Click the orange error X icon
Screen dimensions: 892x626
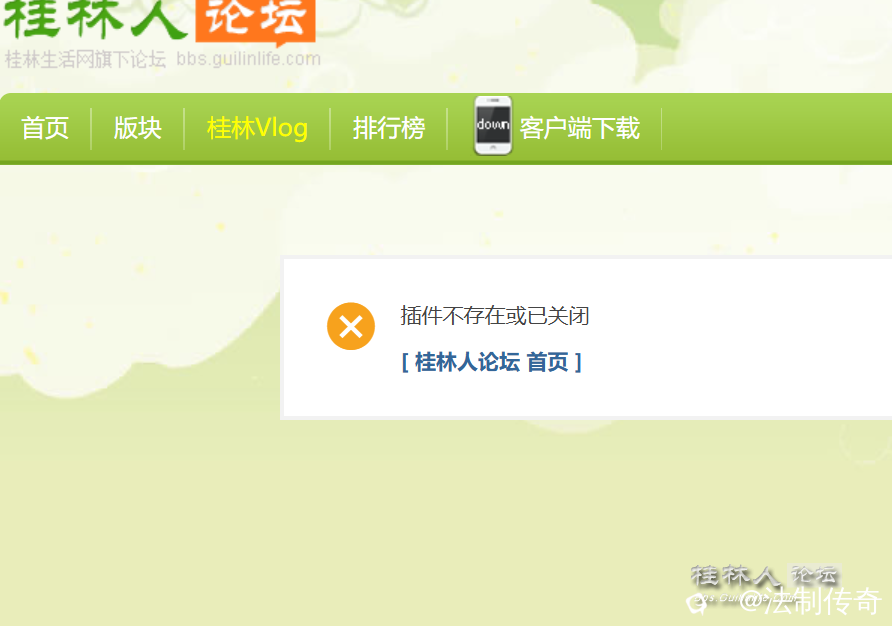click(x=351, y=326)
